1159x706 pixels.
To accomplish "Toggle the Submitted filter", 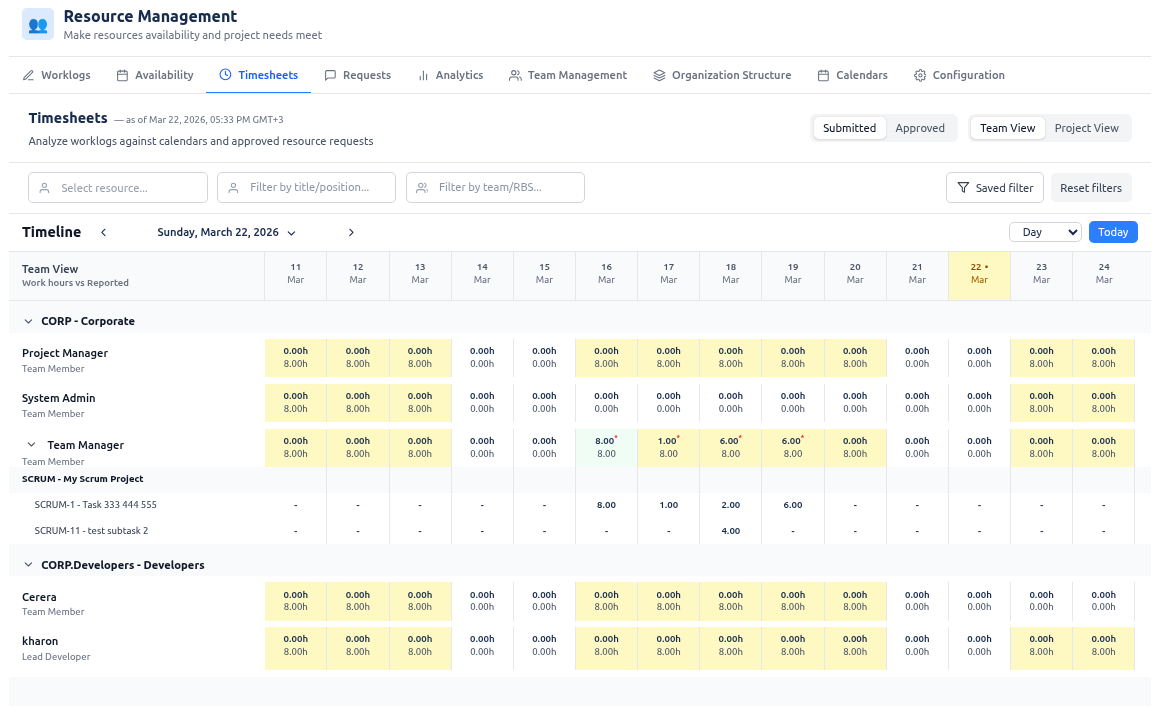I will click(x=848, y=128).
